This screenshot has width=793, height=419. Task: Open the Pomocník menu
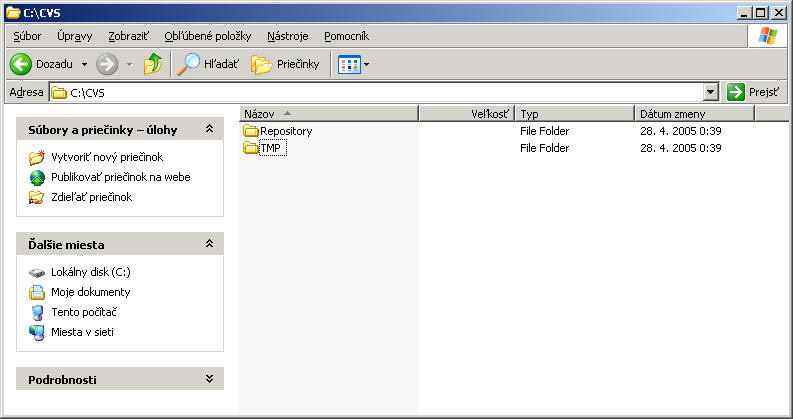click(x=346, y=36)
